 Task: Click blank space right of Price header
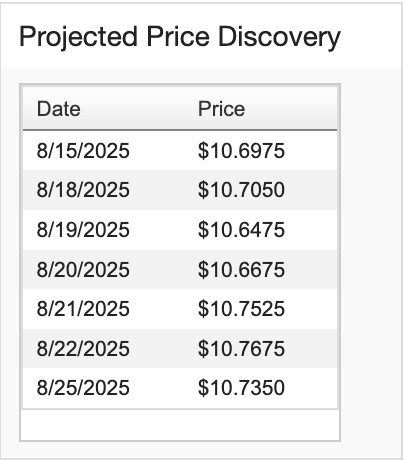(x=293, y=109)
